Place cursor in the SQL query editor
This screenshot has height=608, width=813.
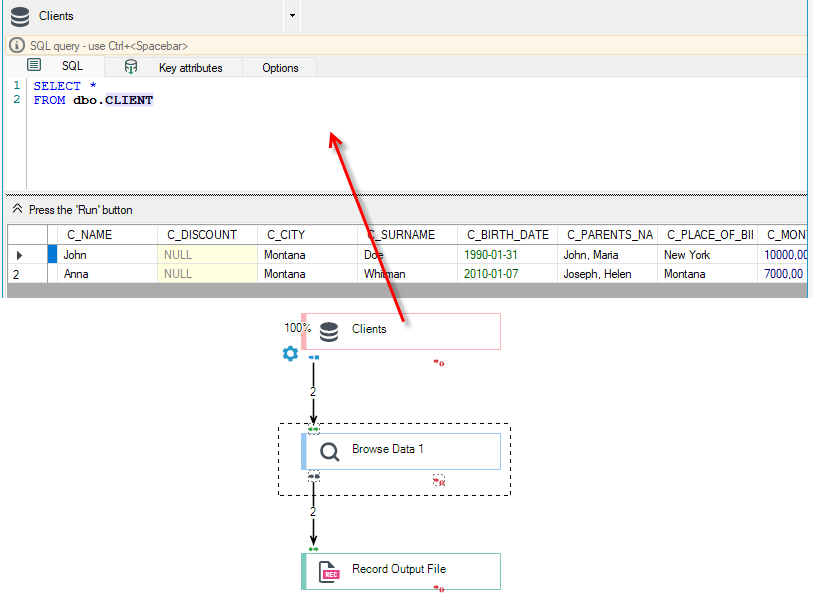pyautogui.click(x=417, y=134)
